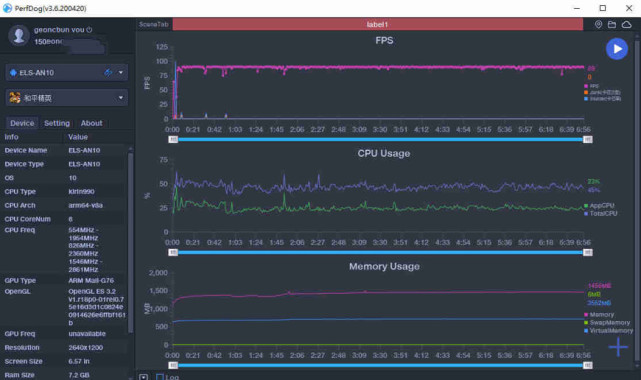Select the Device tab
641x380 pixels.
(22, 123)
